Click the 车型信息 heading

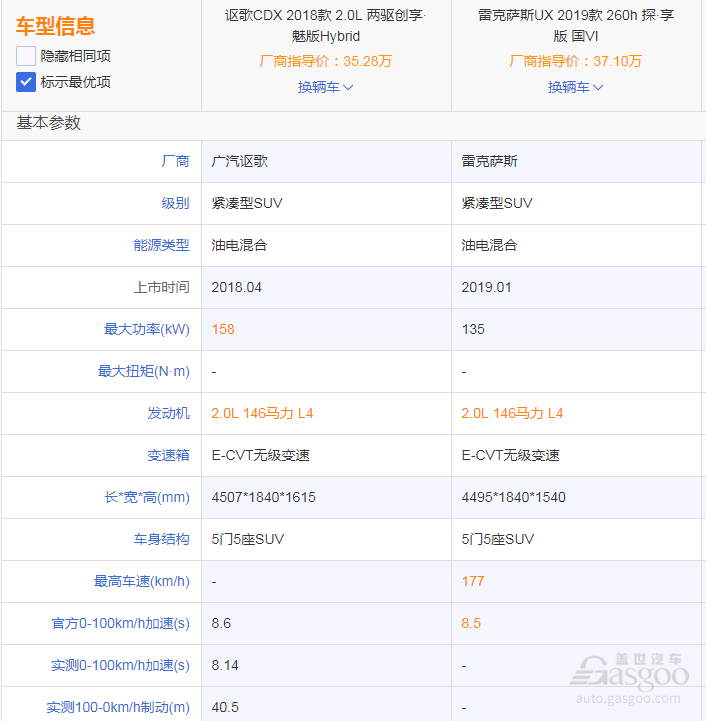pyautogui.click(x=55, y=26)
